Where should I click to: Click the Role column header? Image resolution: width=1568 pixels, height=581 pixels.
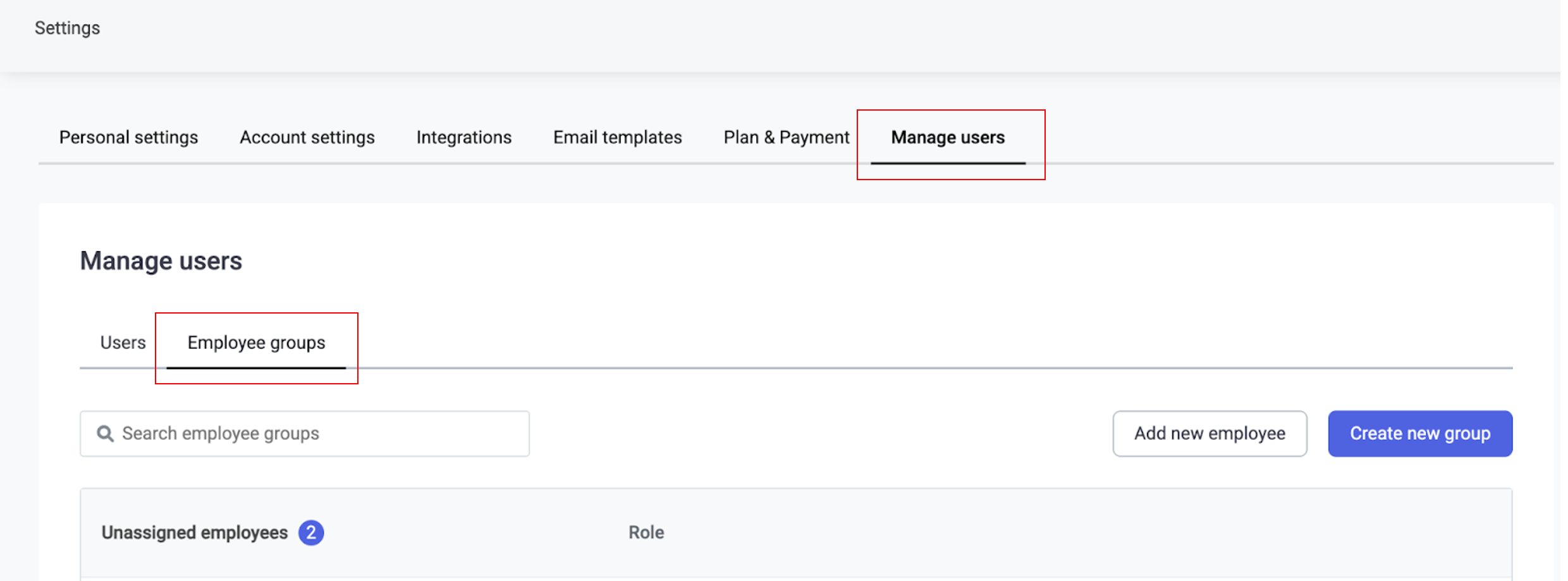point(646,532)
